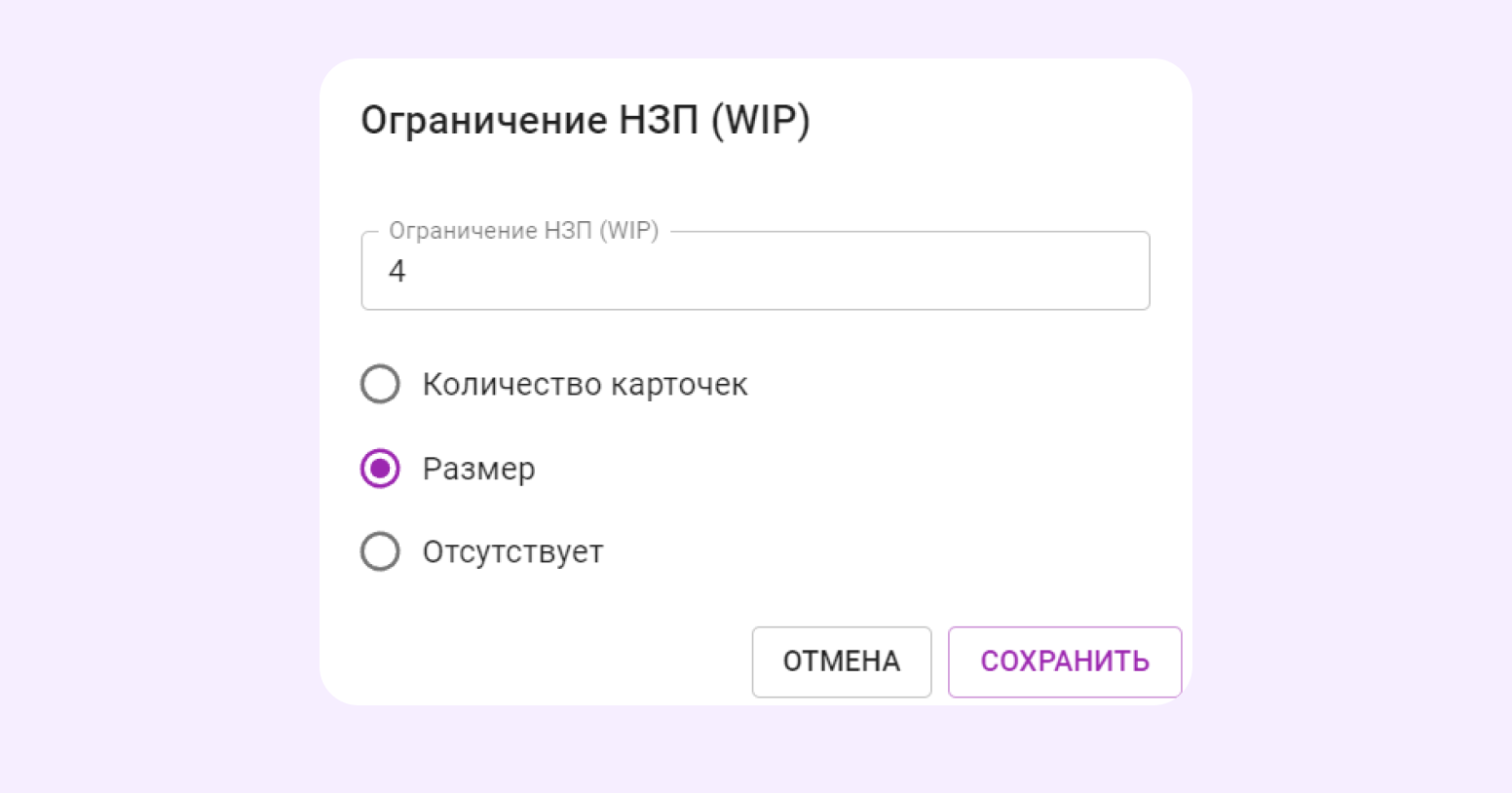Viewport: 1512px width, 793px height.
Task: Click the empty circle beside "Количество карточек"
Action: (x=380, y=384)
